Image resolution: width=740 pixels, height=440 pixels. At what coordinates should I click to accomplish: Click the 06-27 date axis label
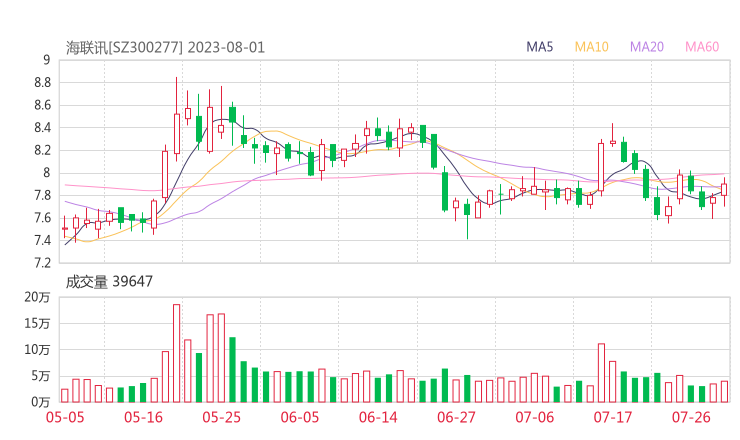click(x=456, y=417)
